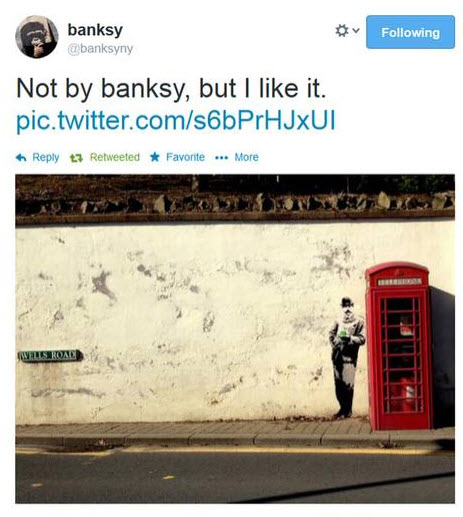Click the Reply arrow icon

click(x=21, y=158)
